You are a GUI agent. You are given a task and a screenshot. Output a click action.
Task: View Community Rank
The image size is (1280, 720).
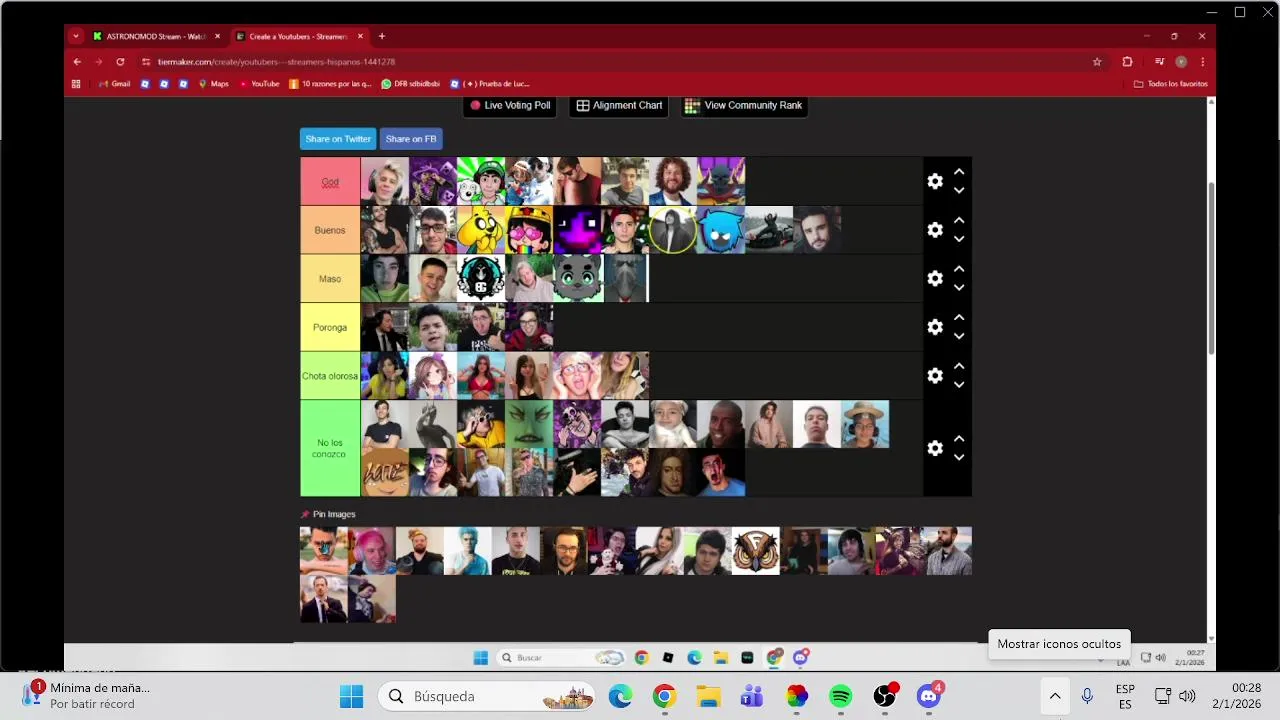[744, 105]
